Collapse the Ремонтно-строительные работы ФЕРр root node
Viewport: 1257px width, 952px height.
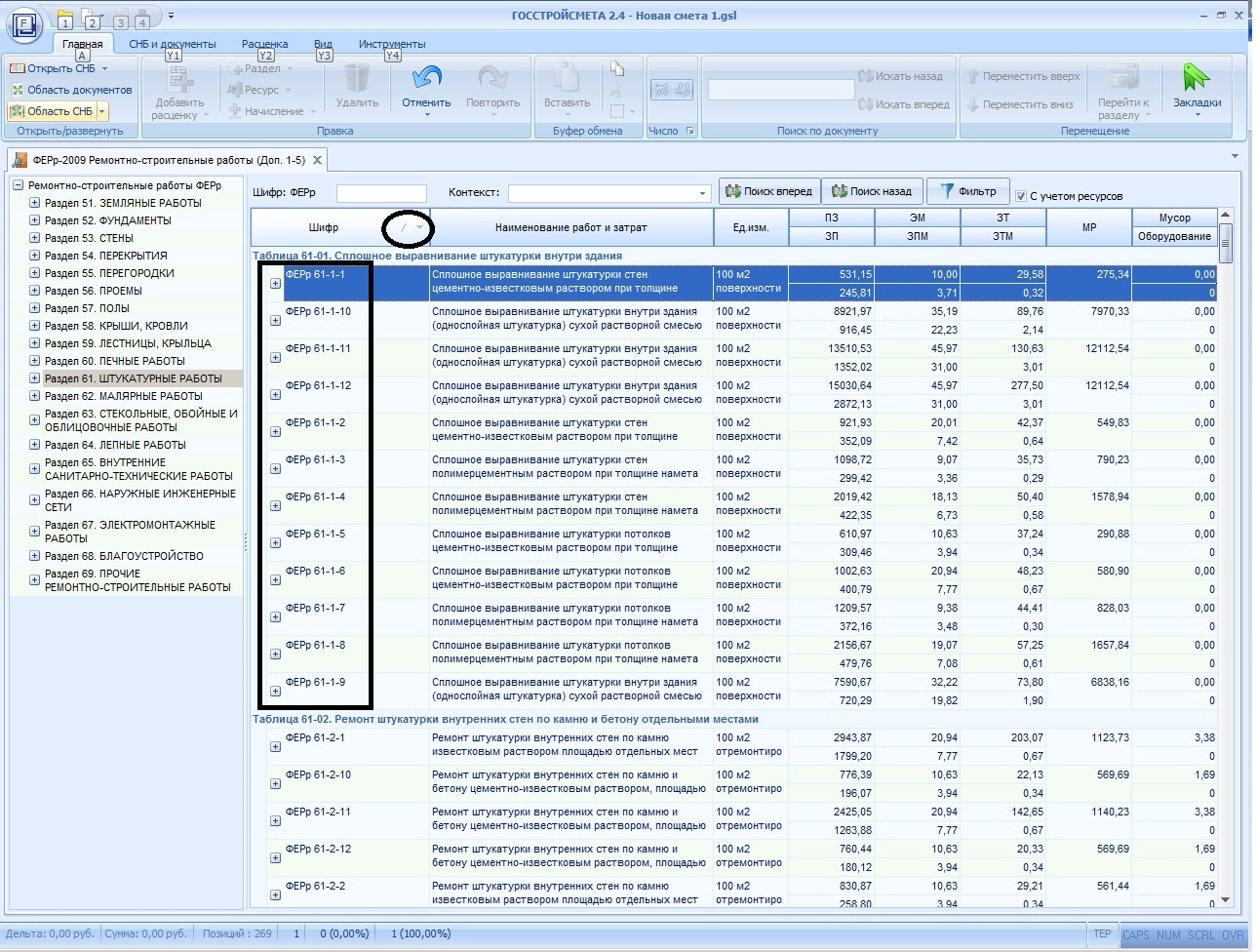18,185
